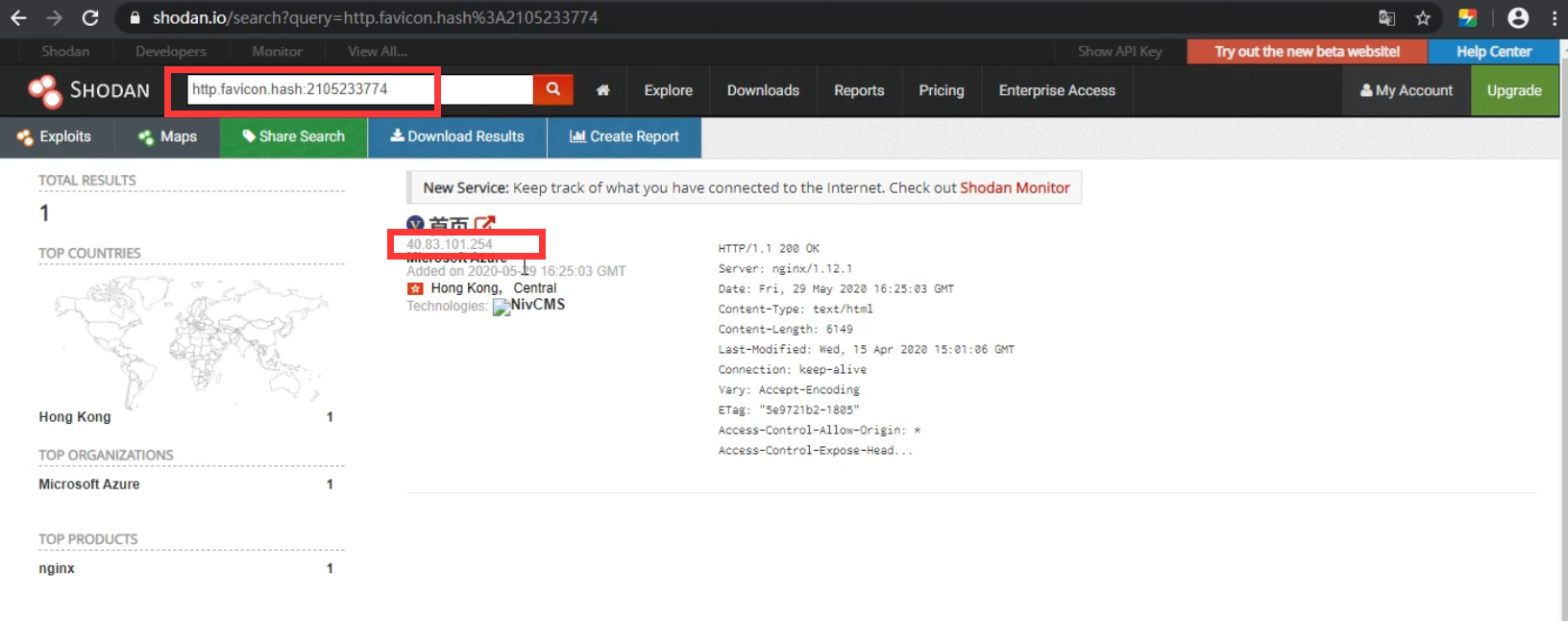
Task: Open Chrome three-dot menu
Action: click(x=1555, y=18)
